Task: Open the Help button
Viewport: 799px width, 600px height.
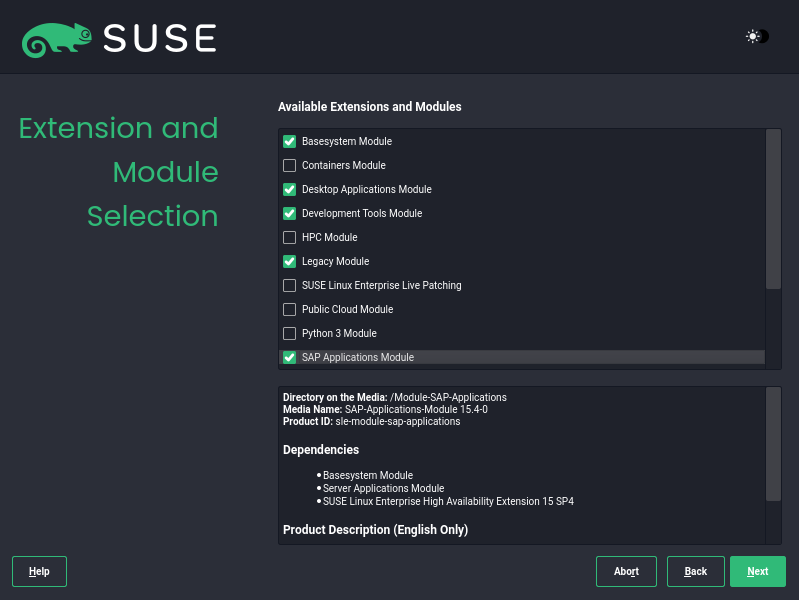Action: 39,571
